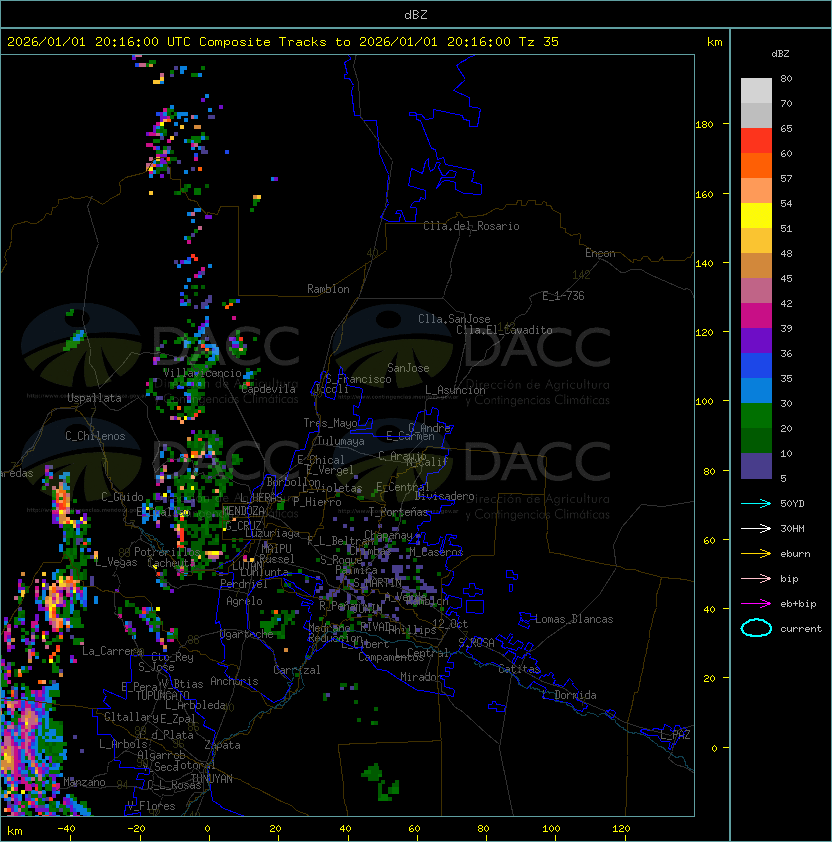Click the 'Mirador' place label
The width and height of the screenshot is (832, 842).
click(x=422, y=677)
